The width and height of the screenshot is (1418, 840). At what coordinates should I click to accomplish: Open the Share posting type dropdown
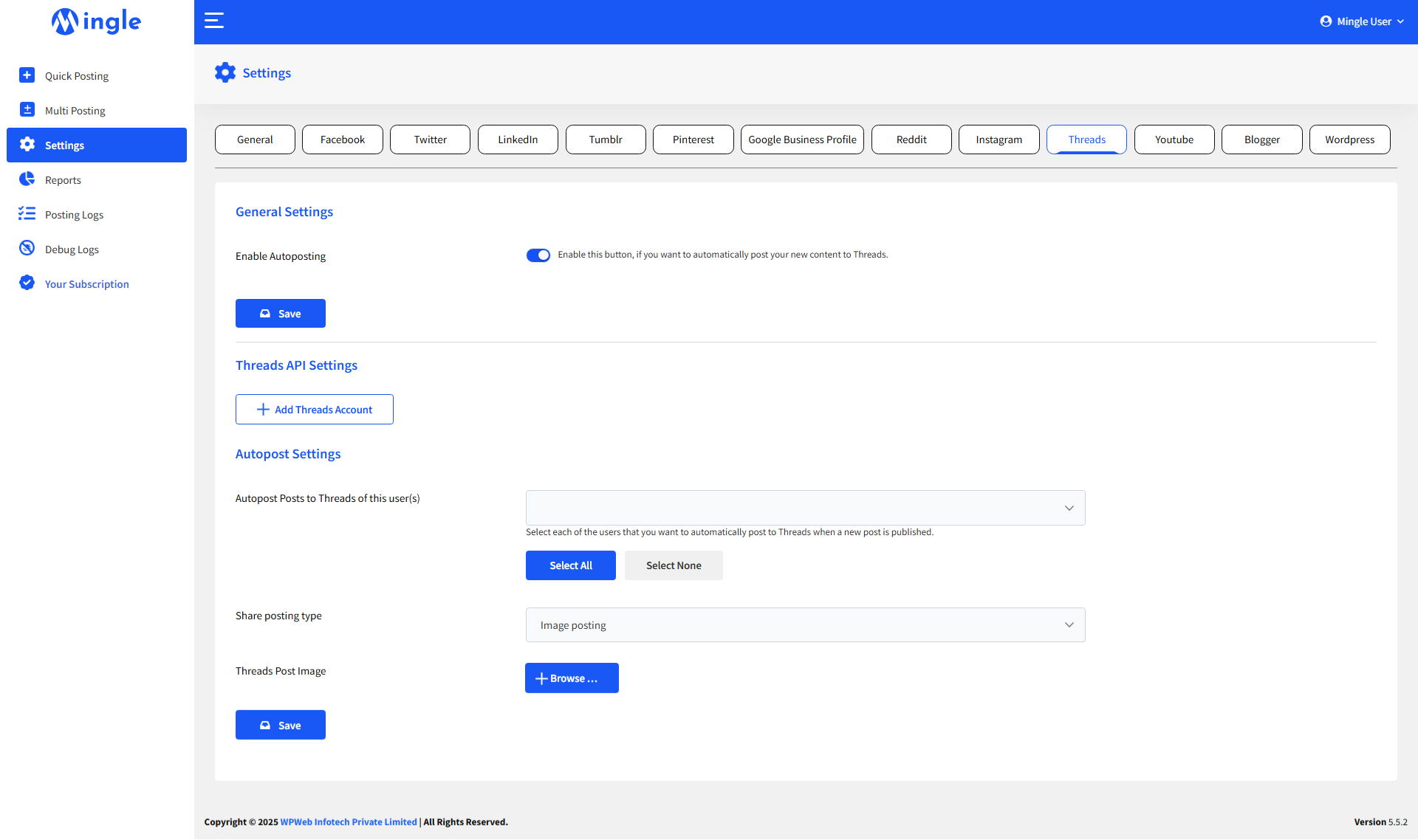[806, 625]
